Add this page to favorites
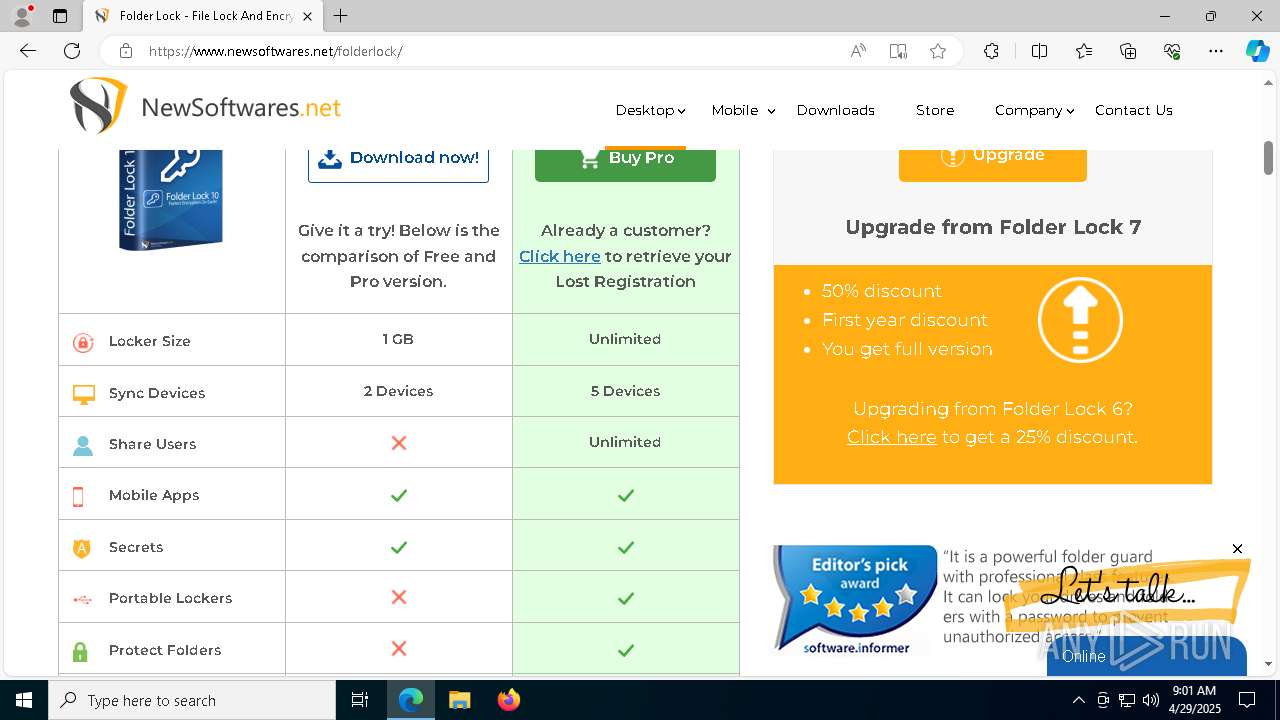 click(938, 51)
